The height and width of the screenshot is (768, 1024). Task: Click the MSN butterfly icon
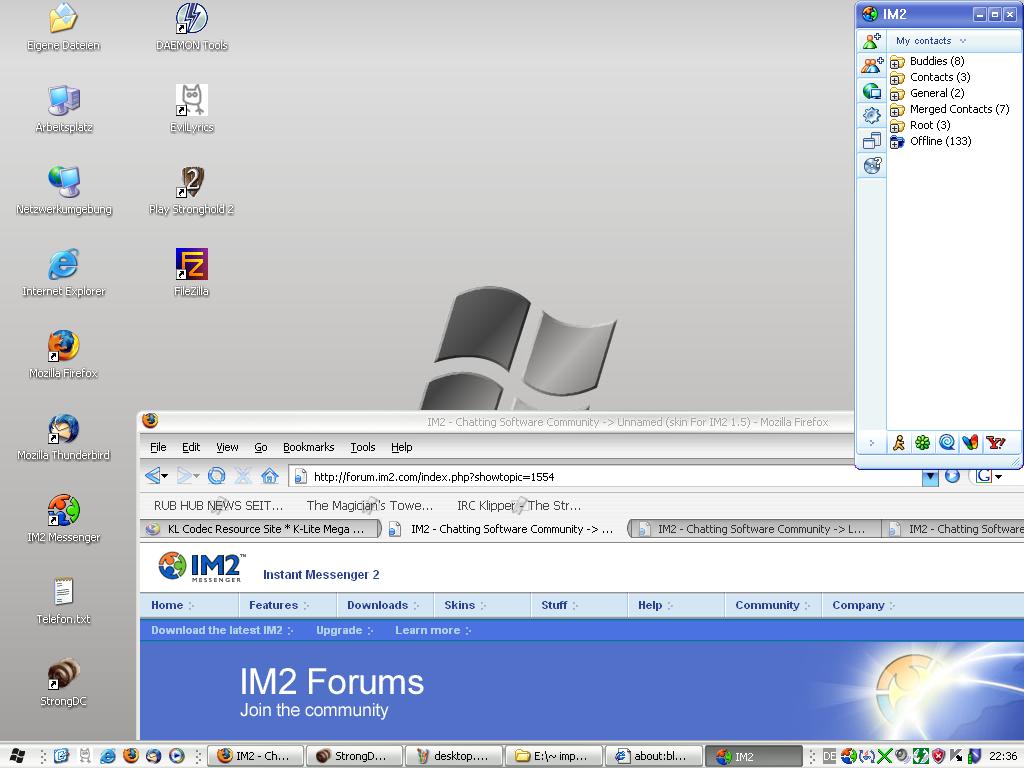coord(970,443)
